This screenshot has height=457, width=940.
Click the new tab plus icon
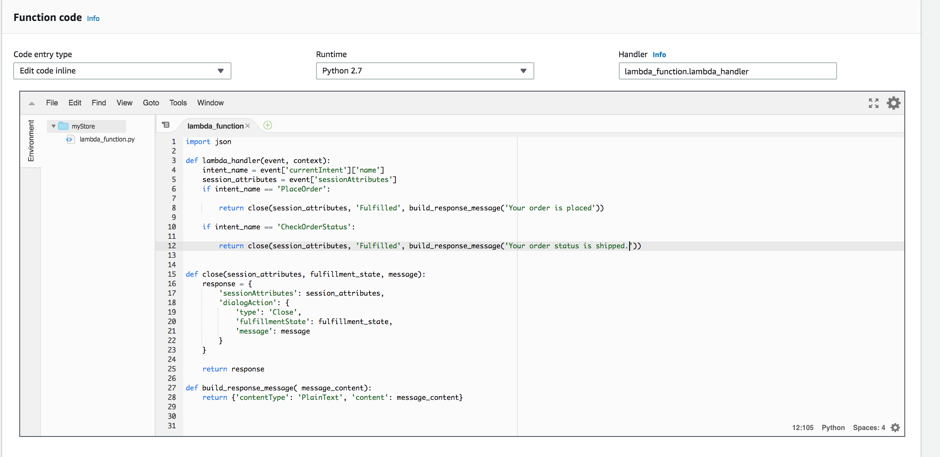[268, 126]
